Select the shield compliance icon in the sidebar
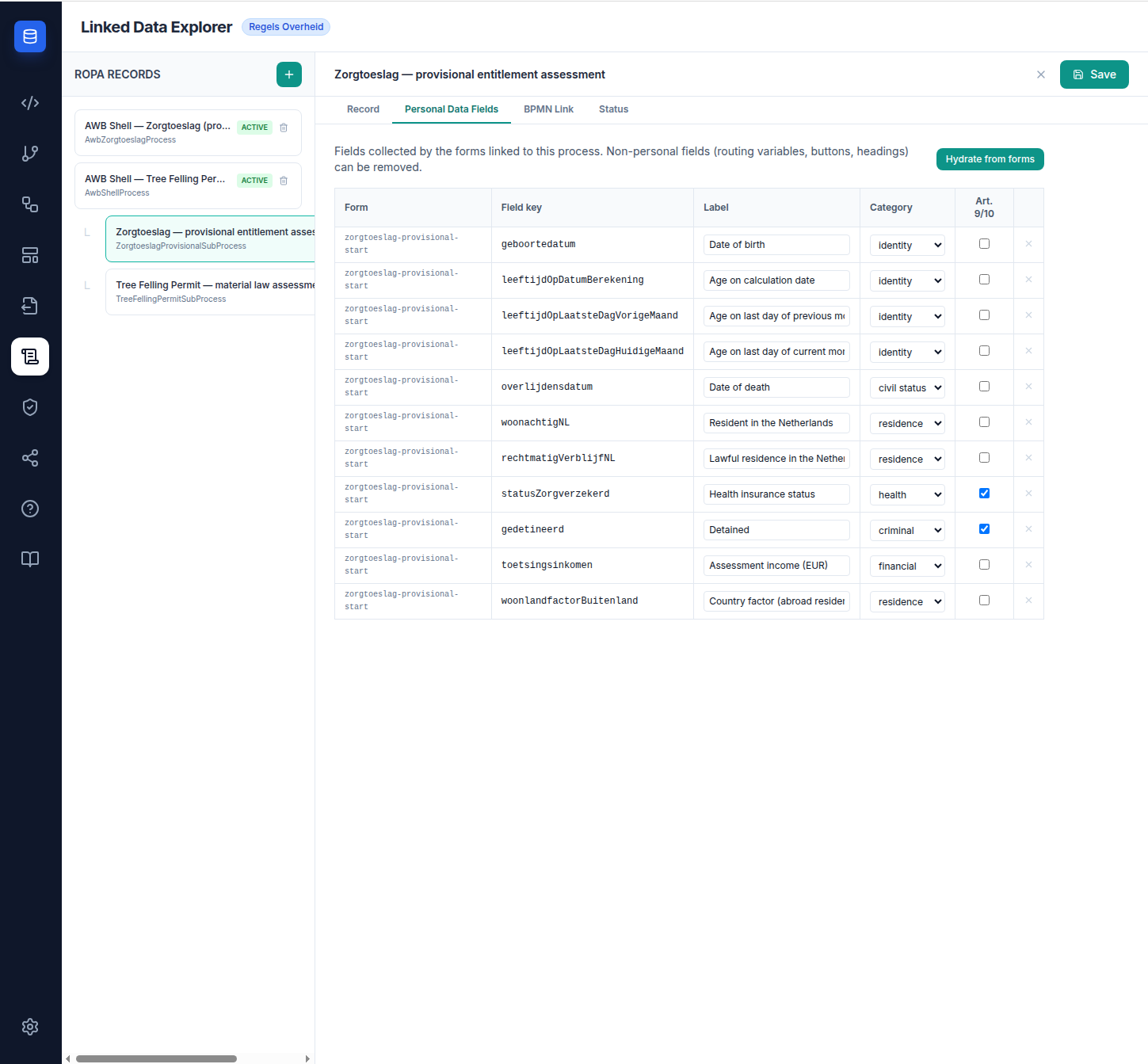This screenshot has width=1148, height=1064. (x=30, y=406)
